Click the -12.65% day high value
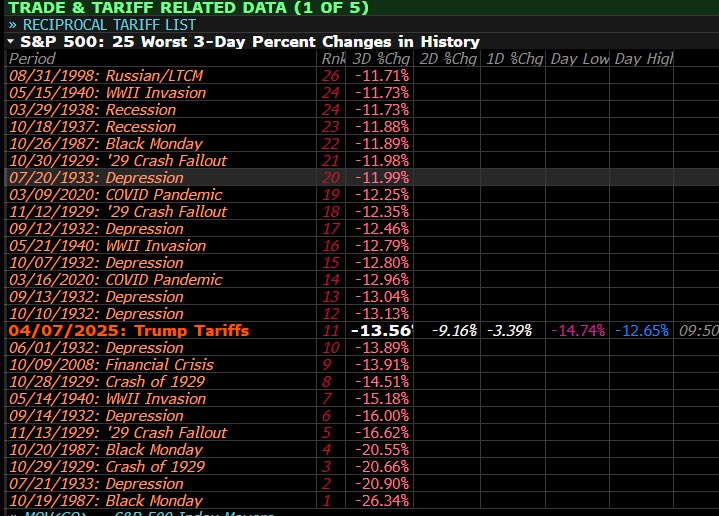719x516 pixels. 642,331
